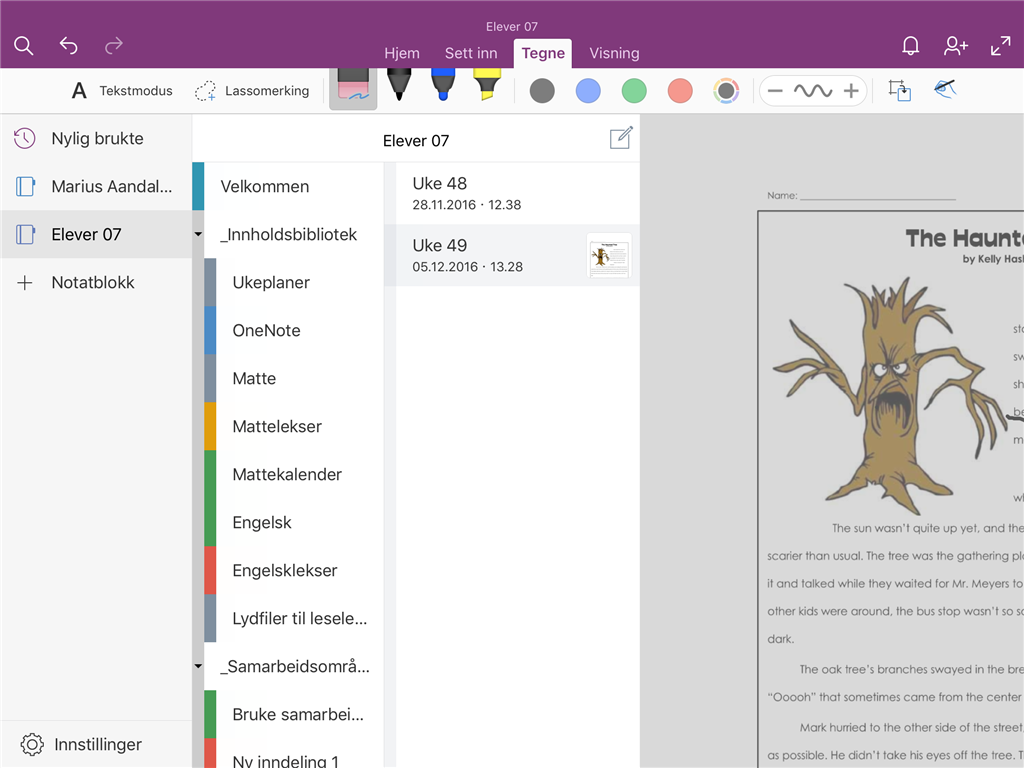Open the Matte section
The image size is (1024, 768).
point(294,379)
